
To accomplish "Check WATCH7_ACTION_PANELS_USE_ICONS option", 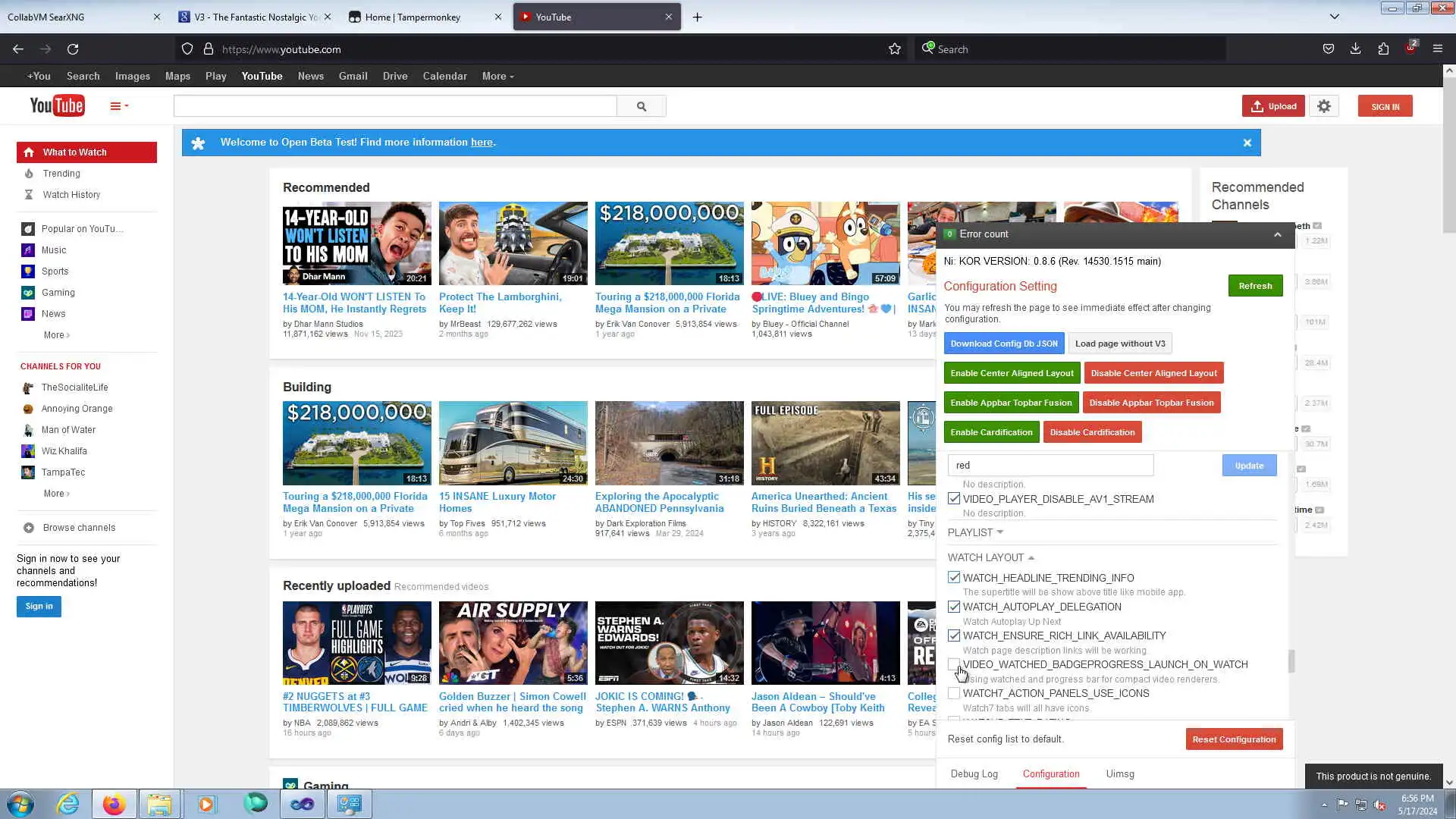I will pyautogui.click(x=954, y=693).
